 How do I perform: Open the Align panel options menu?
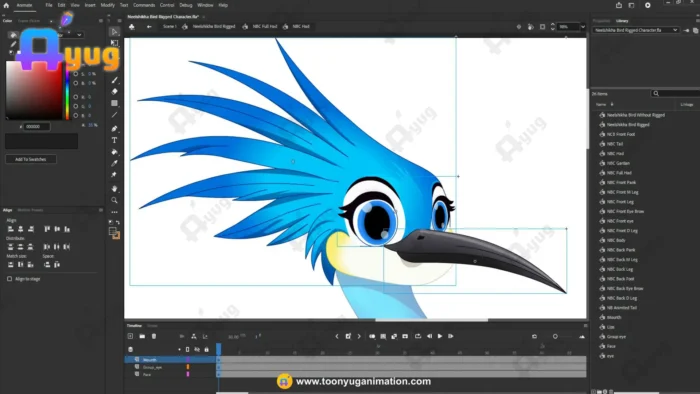100,210
